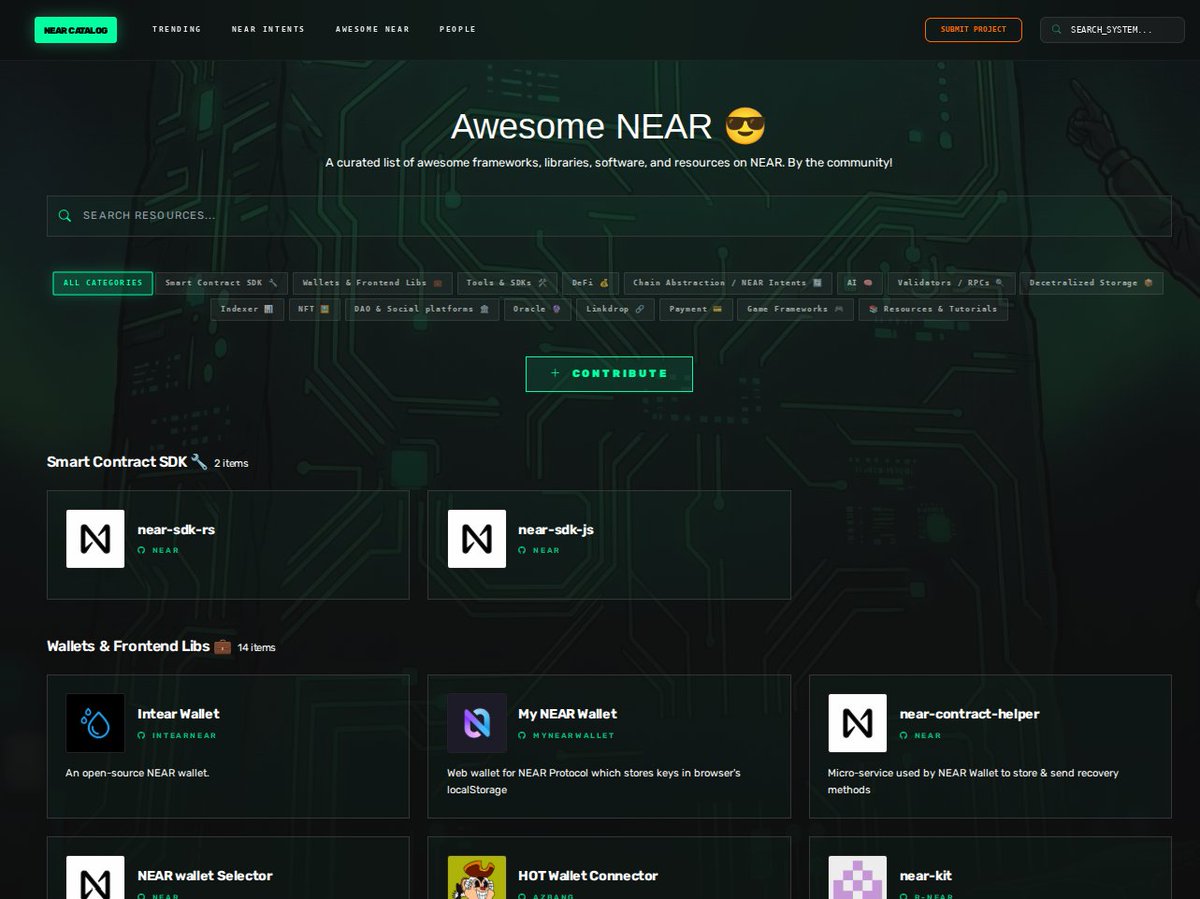Click NEAR author label under near-sdk-js

click(x=547, y=551)
